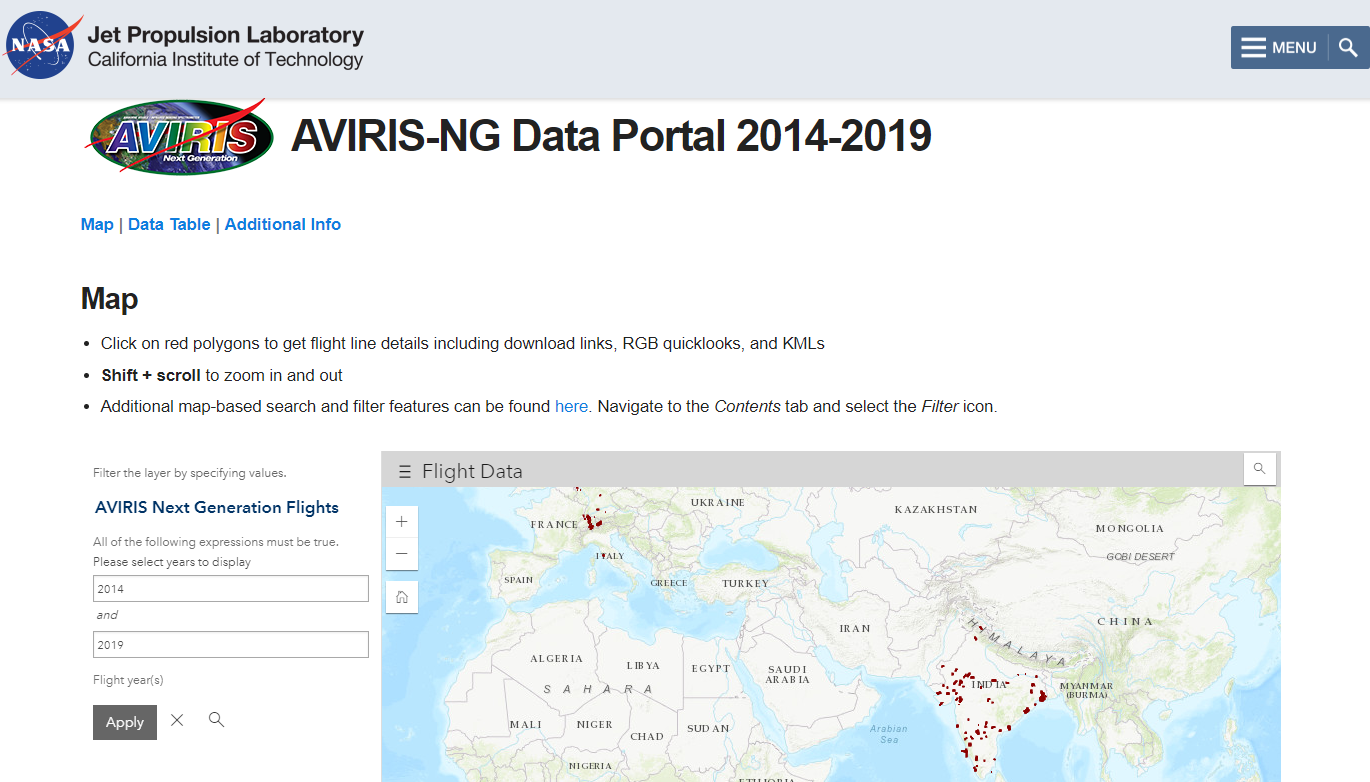Zoom in on the map
This screenshot has width=1370, height=782.
point(402,522)
